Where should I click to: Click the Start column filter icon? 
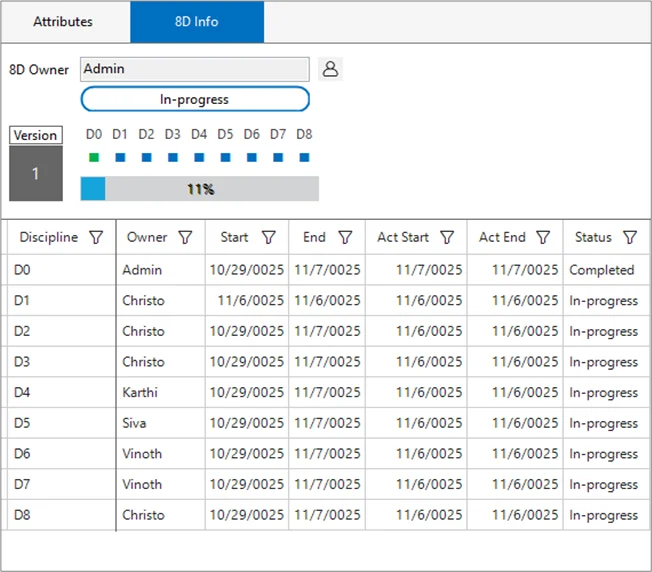coord(268,238)
